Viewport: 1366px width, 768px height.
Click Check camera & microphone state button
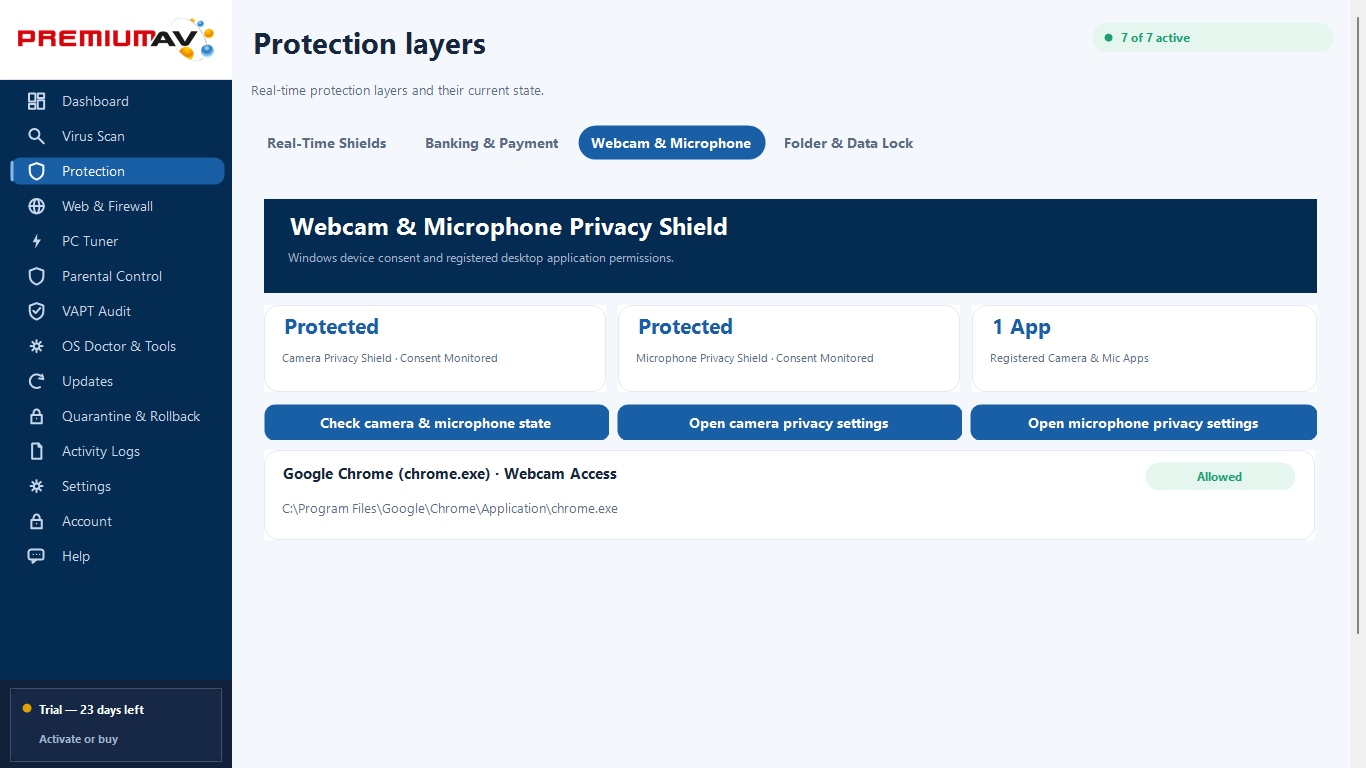click(x=436, y=423)
